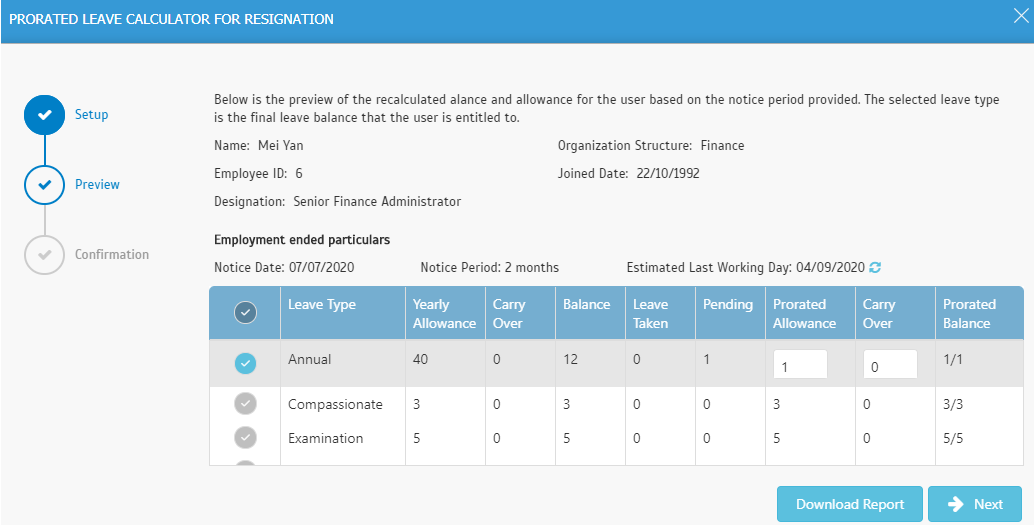Click the Setup step circle icon
The width and height of the screenshot is (1034, 532).
point(44,115)
